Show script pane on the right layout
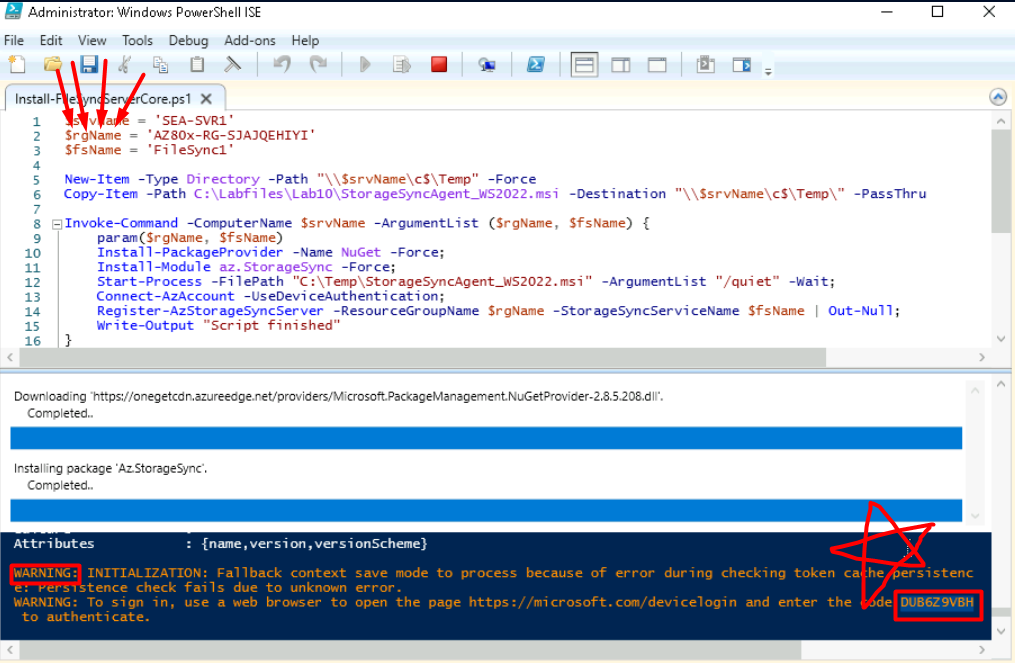 pos(621,65)
